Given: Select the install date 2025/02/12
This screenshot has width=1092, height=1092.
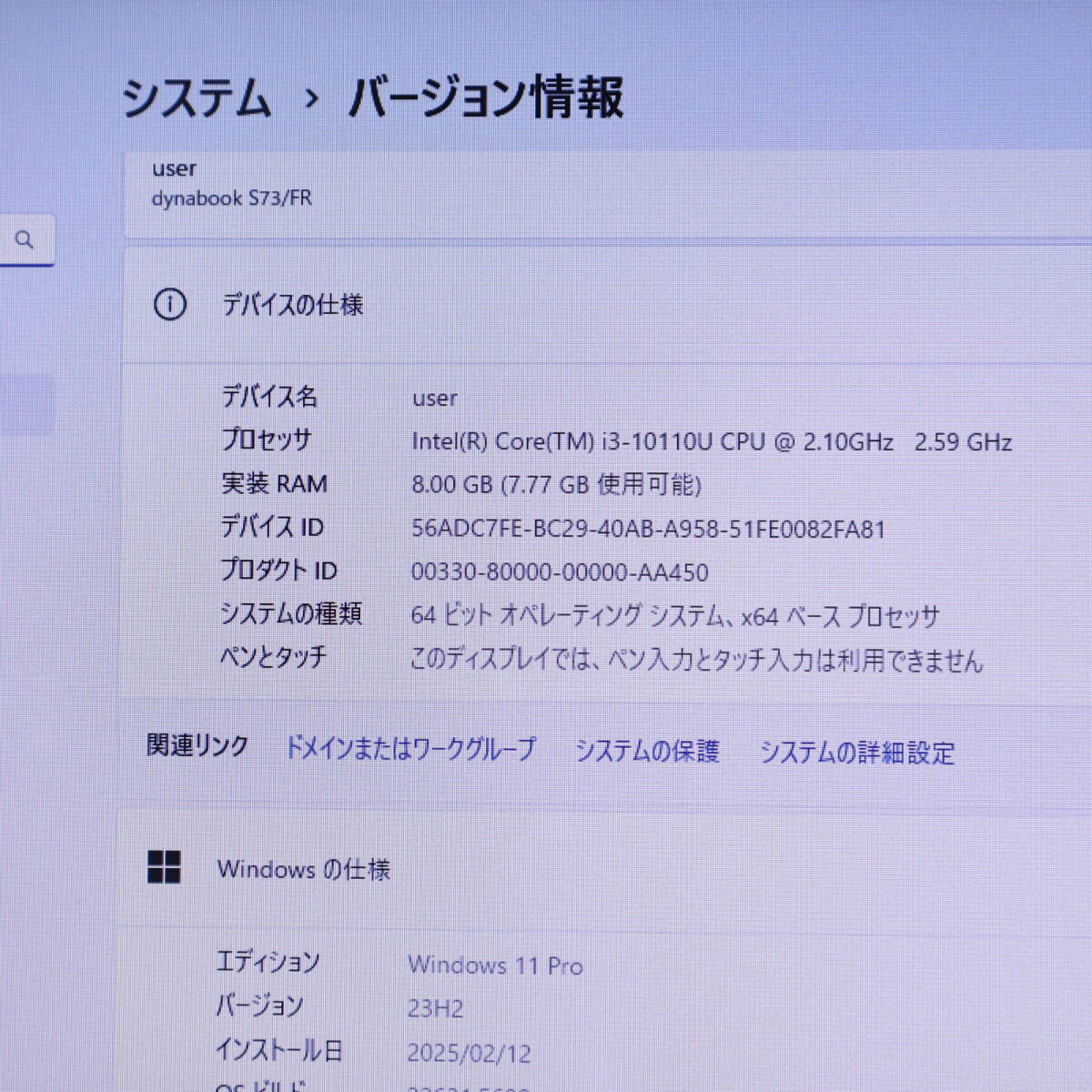Looking at the screenshot, I should pyautogui.click(x=469, y=1054).
